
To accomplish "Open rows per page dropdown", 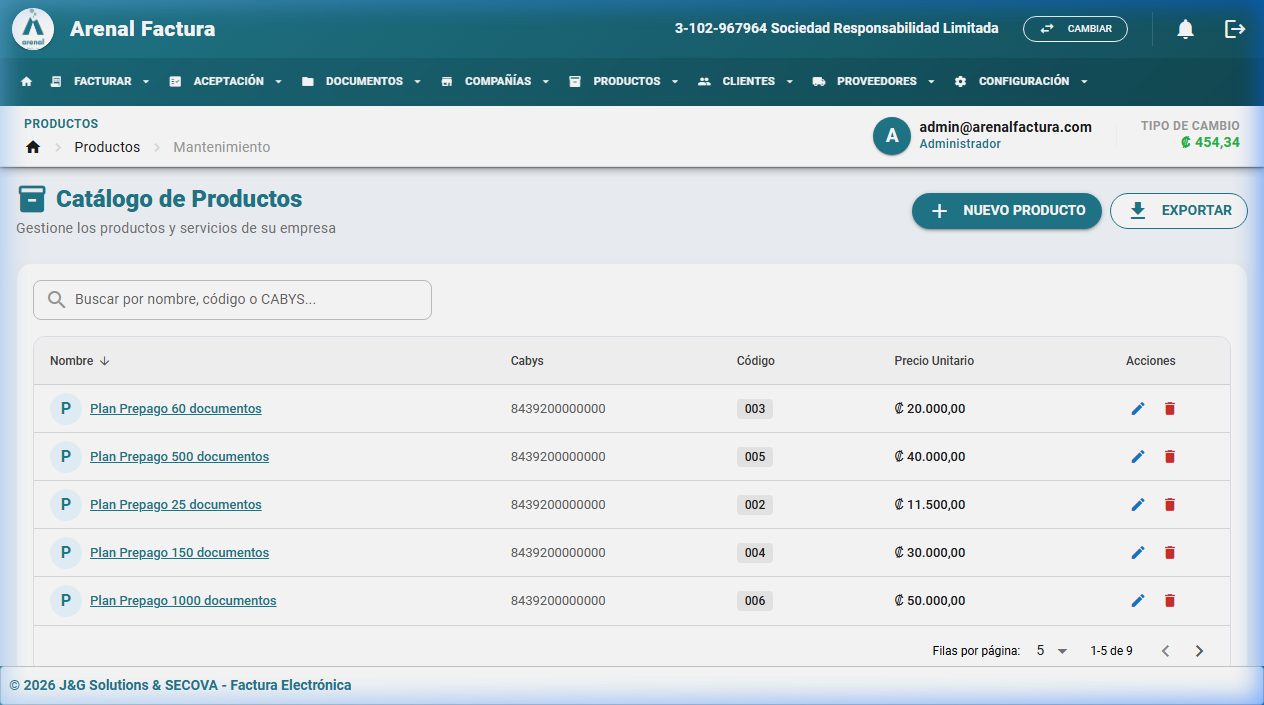I will coord(1052,651).
